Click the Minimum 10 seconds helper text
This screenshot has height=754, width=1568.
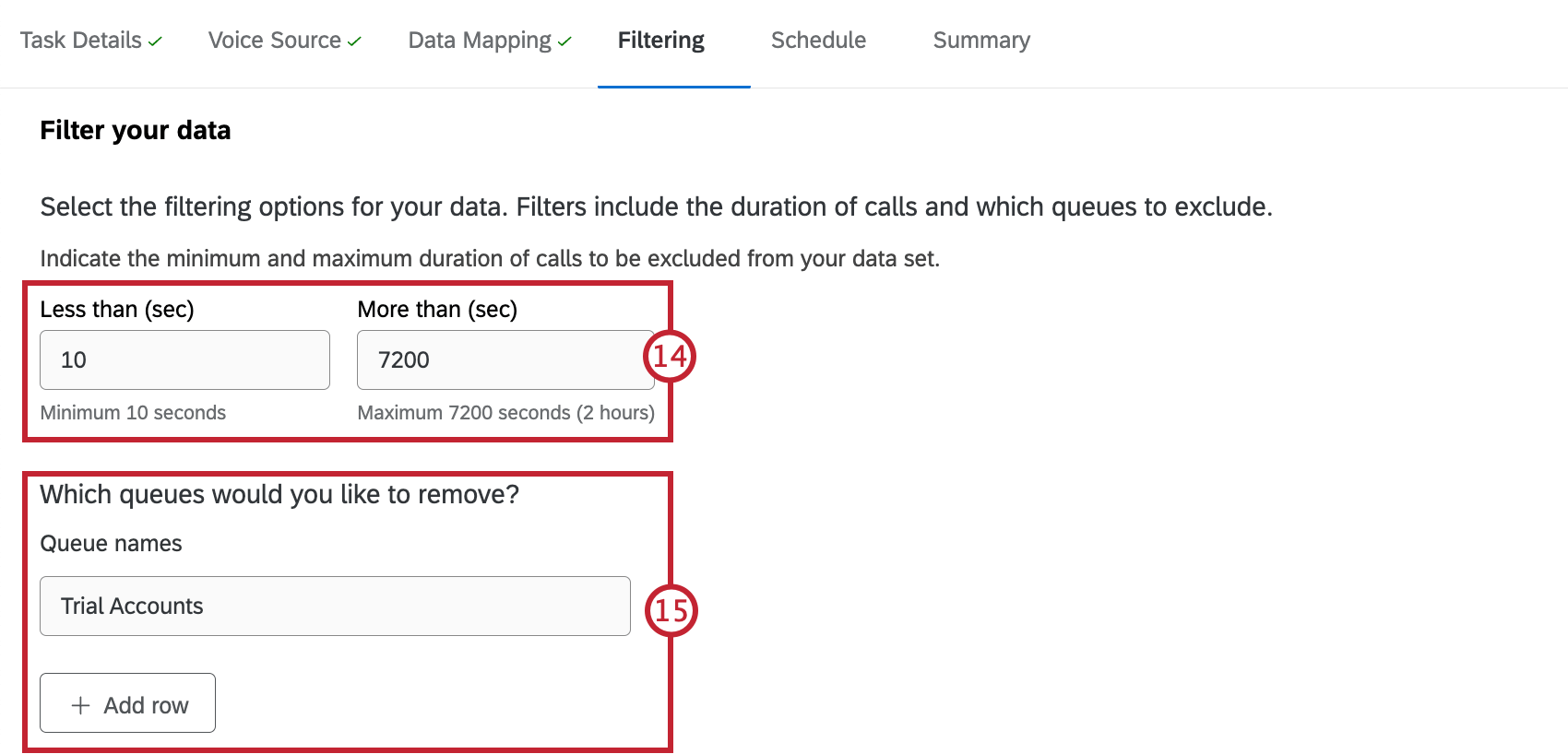[132, 413]
